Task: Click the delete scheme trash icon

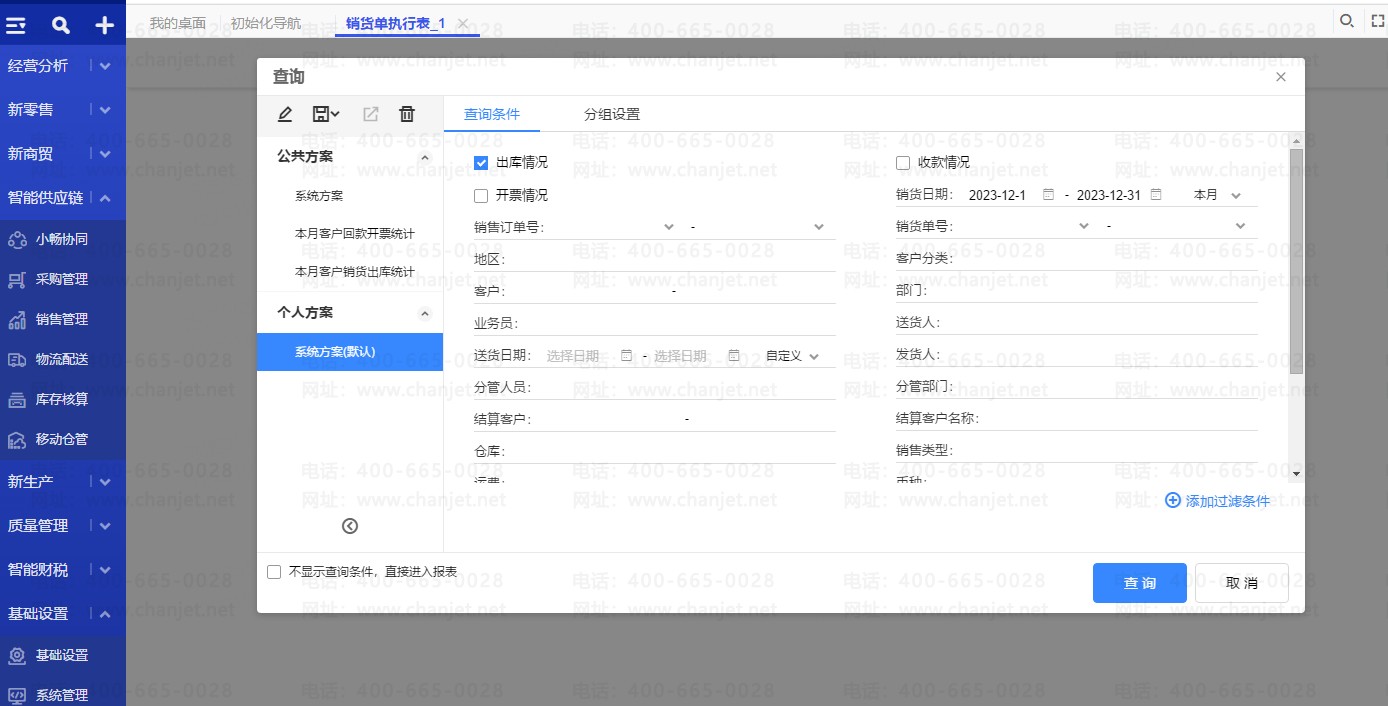Action: 407,115
